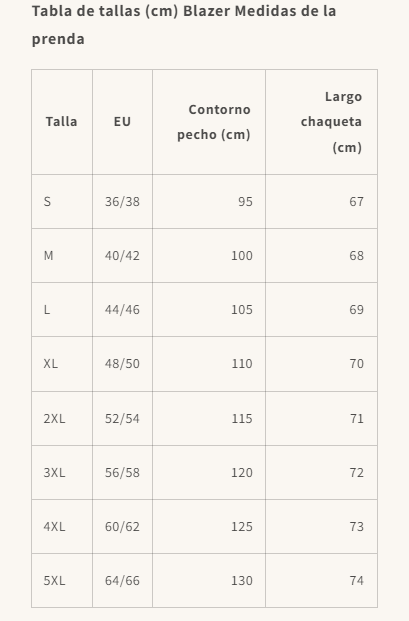
Task: Click the 36/38 EU size cell
Action: (122, 202)
